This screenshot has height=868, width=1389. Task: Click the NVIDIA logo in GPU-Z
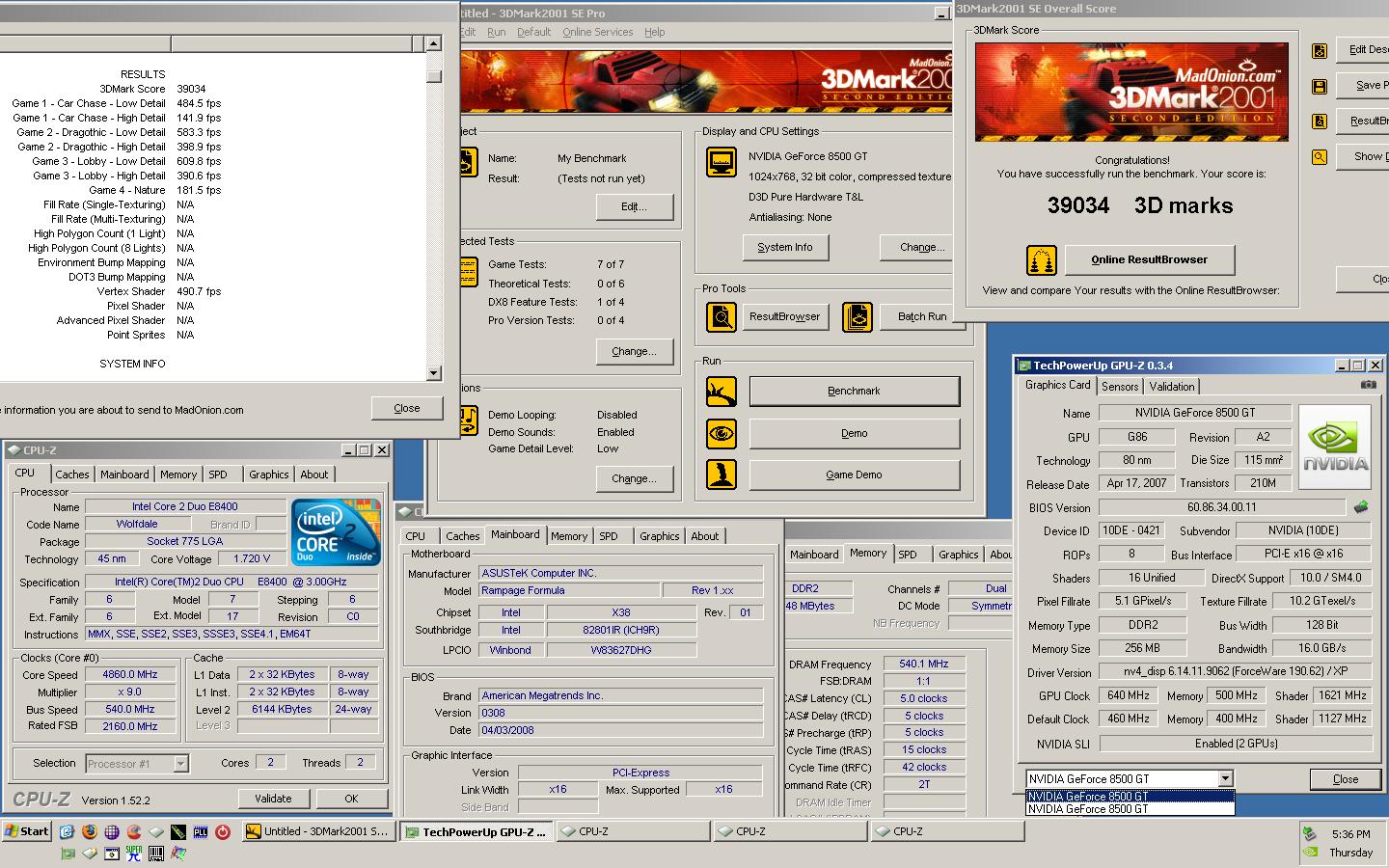[x=1335, y=448]
